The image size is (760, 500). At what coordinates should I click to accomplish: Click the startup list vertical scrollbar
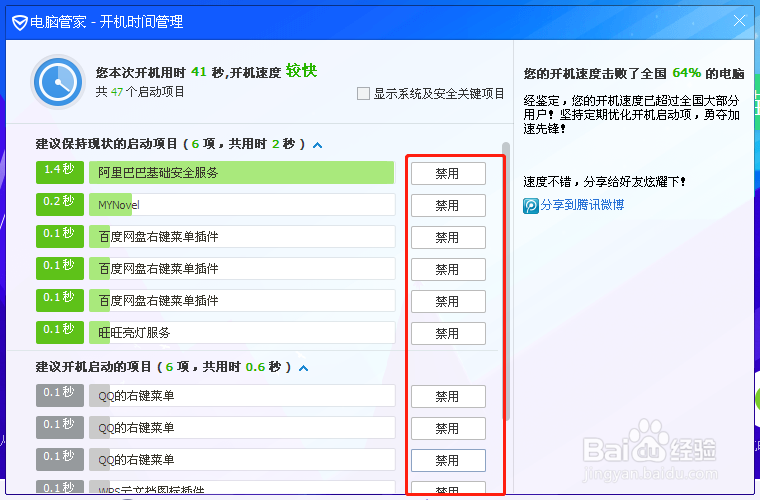point(506,281)
